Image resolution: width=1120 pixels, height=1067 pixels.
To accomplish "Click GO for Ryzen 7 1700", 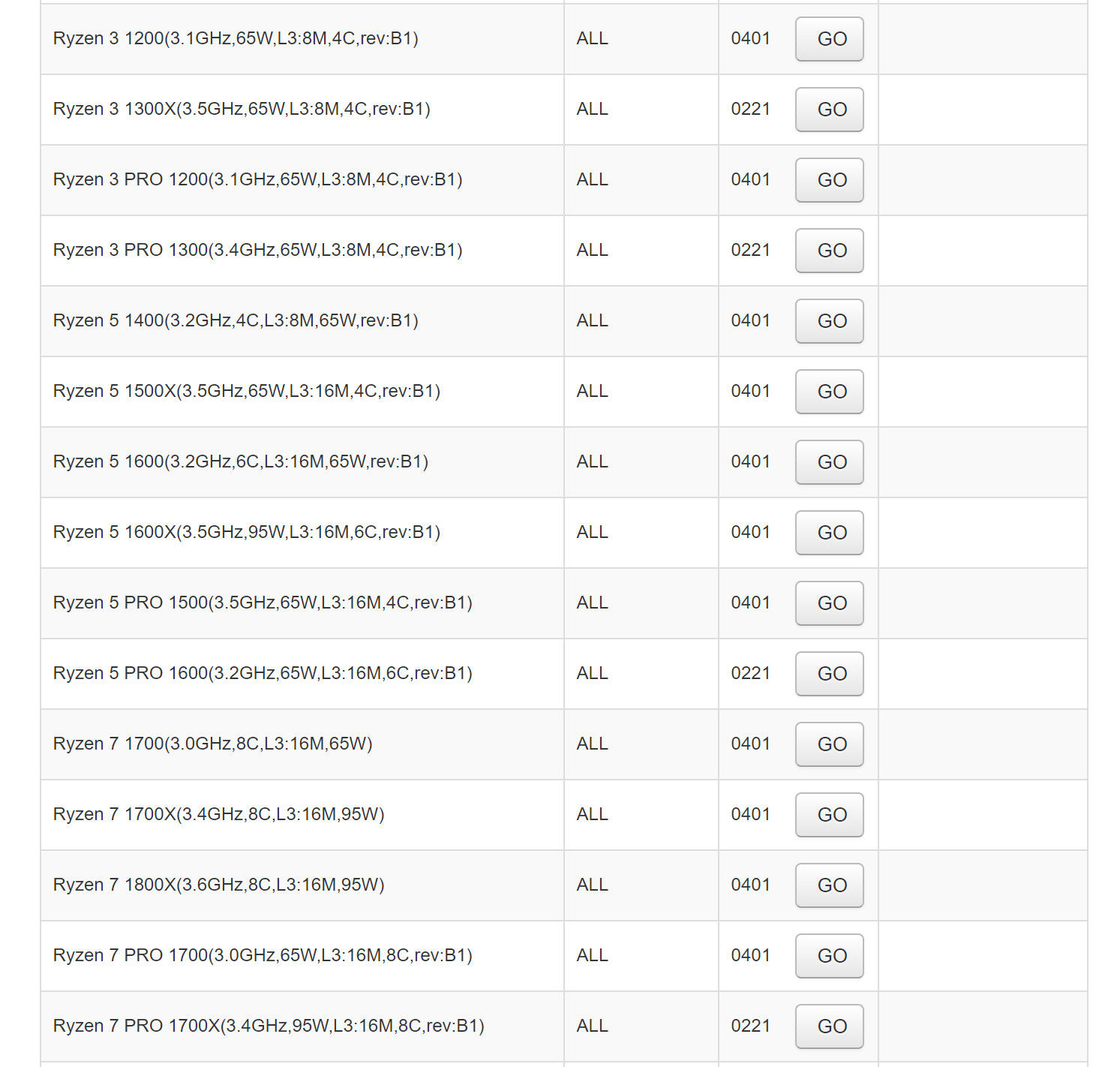I will 829,744.
